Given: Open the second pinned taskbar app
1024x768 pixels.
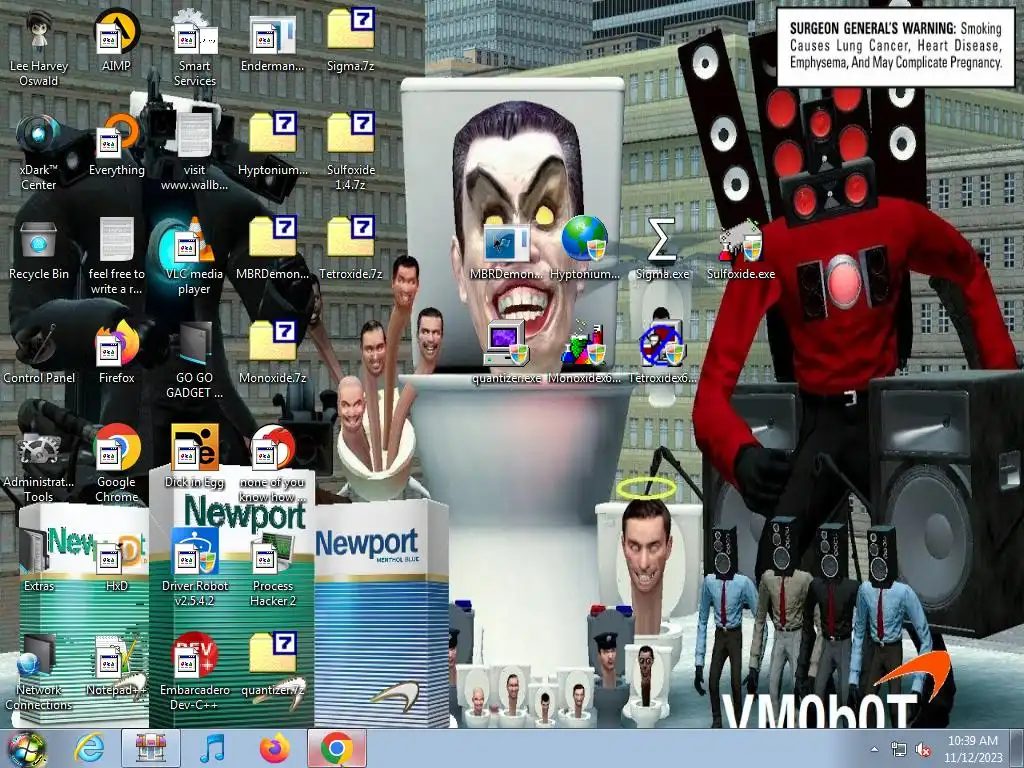Looking at the screenshot, I should 151,748.
